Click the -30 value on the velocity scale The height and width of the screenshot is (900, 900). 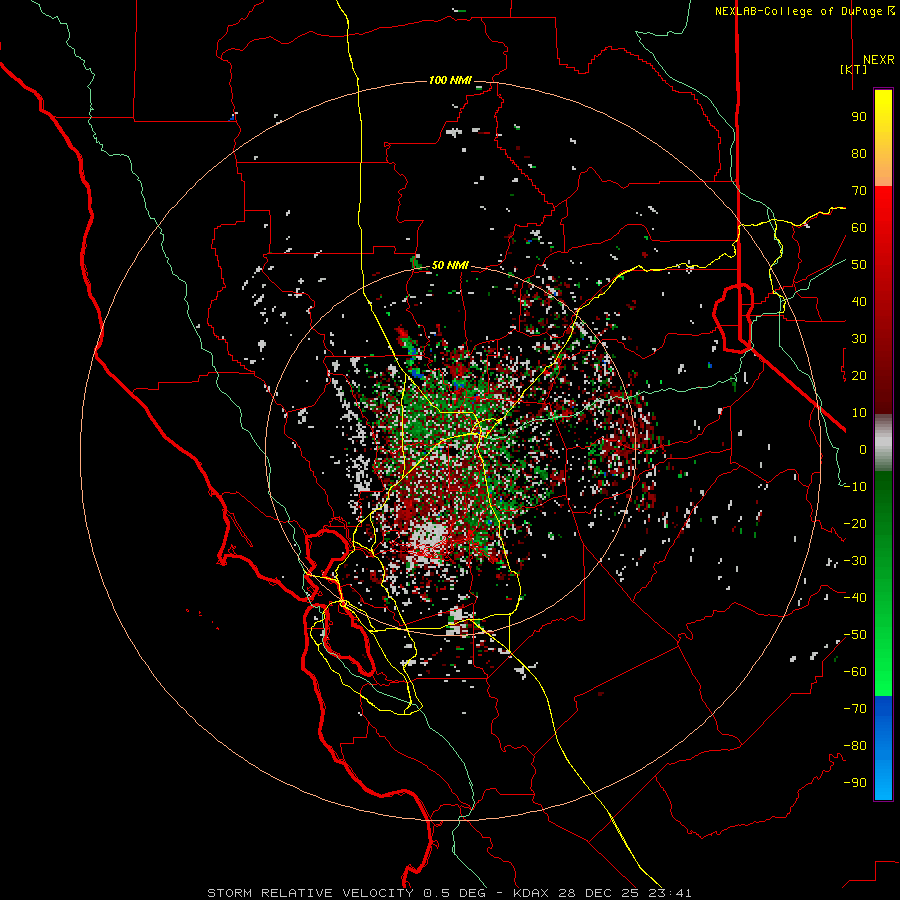tap(855, 561)
